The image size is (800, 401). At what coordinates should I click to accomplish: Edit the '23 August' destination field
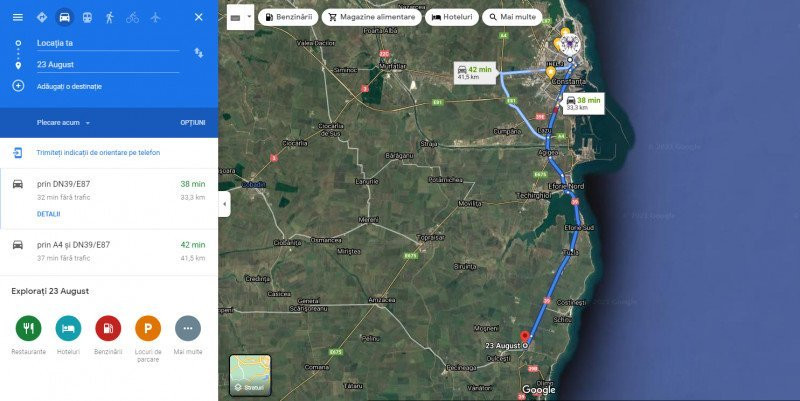tap(108, 65)
